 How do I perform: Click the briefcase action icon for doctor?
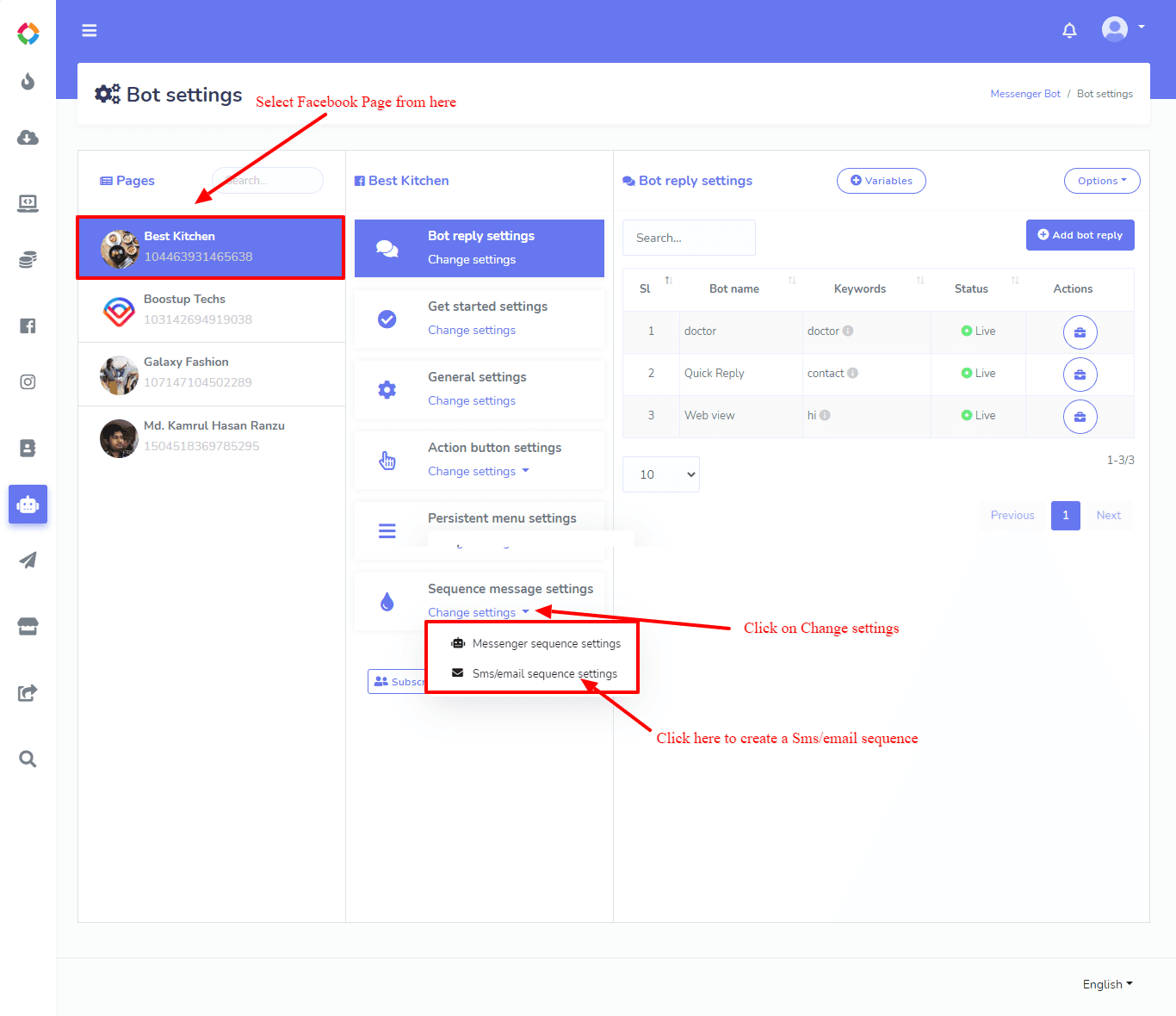[x=1080, y=332]
